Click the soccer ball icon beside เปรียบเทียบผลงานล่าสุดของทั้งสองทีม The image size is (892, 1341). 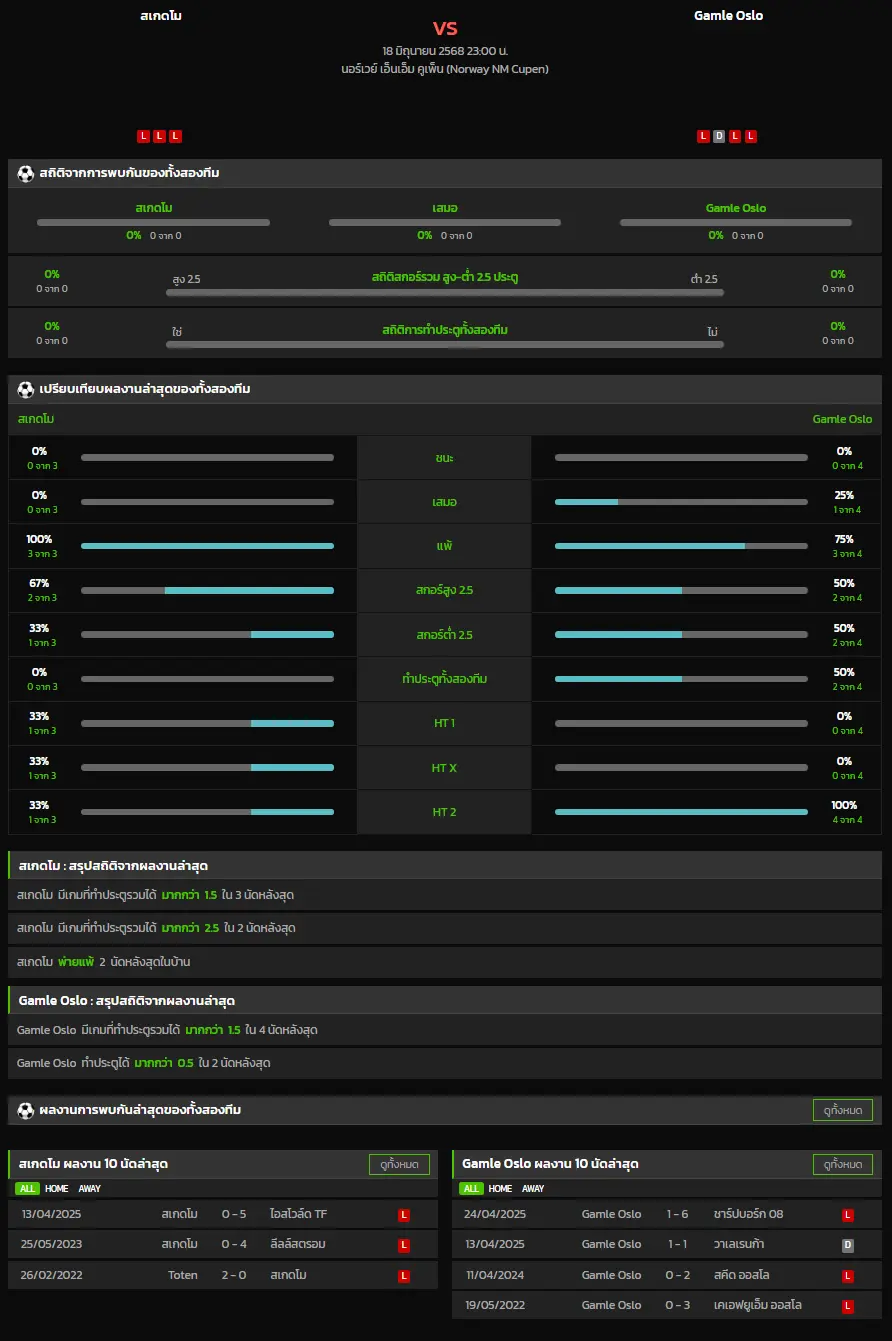click(x=26, y=389)
